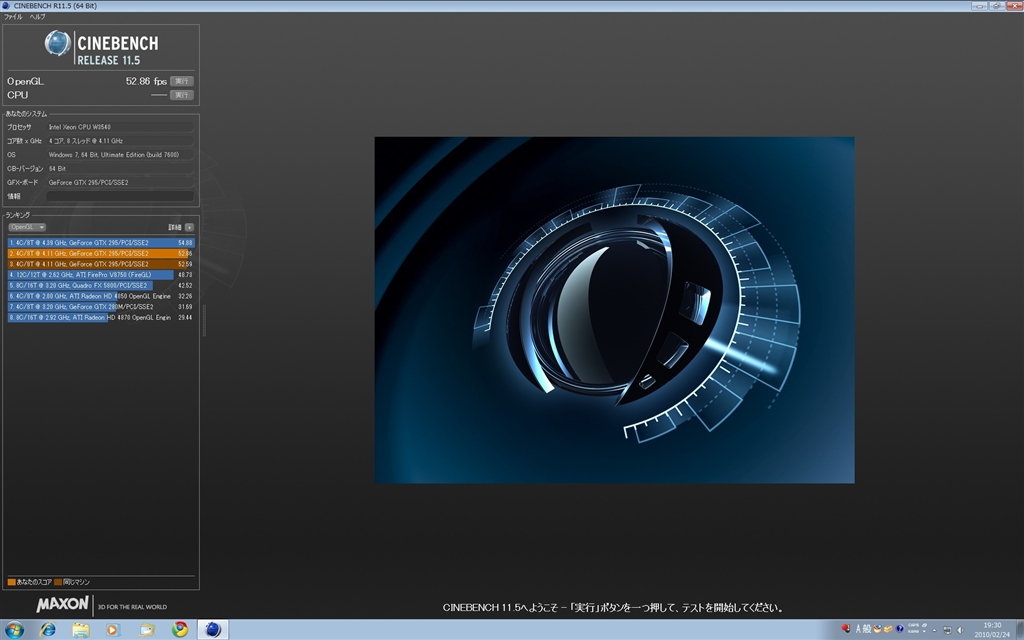This screenshot has height=640, width=1024.
Task: Click the IME help question mark icon
Action: point(900,629)
